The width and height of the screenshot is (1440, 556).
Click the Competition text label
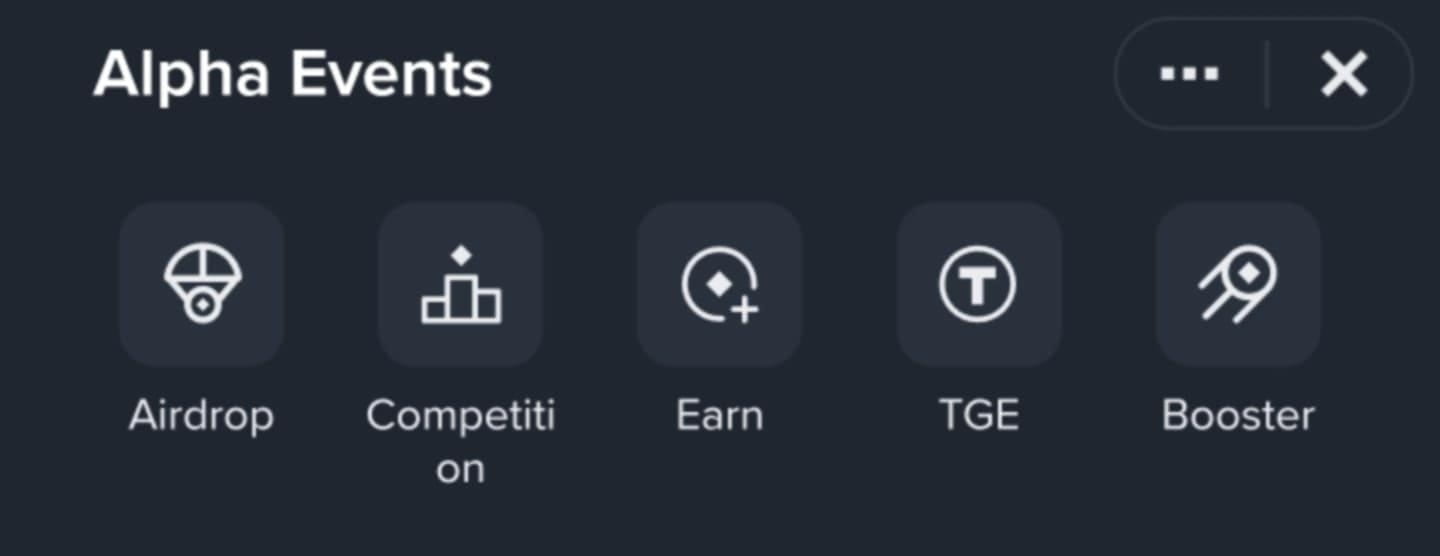(x=460, y=441)
